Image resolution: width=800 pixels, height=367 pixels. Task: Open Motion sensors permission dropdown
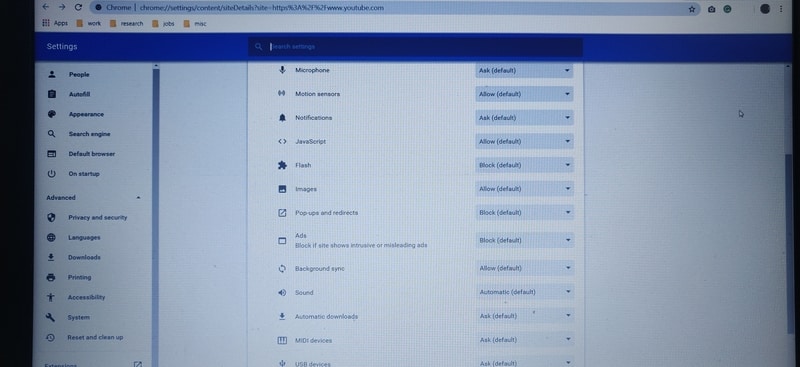click(x=524, y=94)
